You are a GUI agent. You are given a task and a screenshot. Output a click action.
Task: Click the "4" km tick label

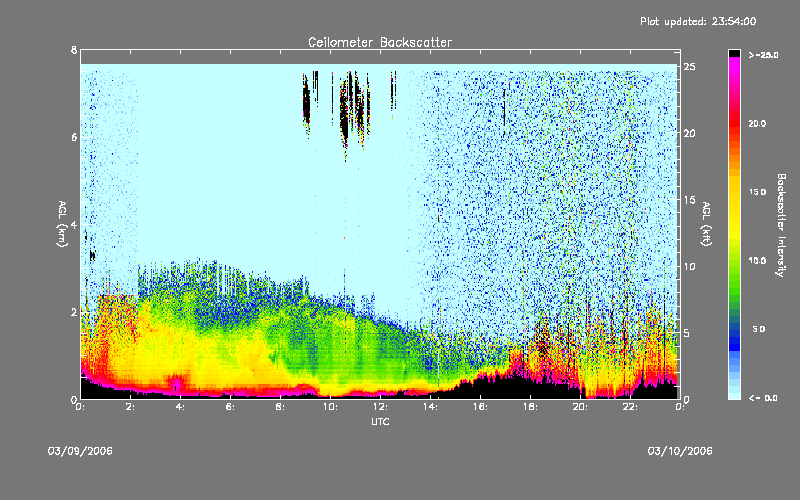tap(74, 224)
